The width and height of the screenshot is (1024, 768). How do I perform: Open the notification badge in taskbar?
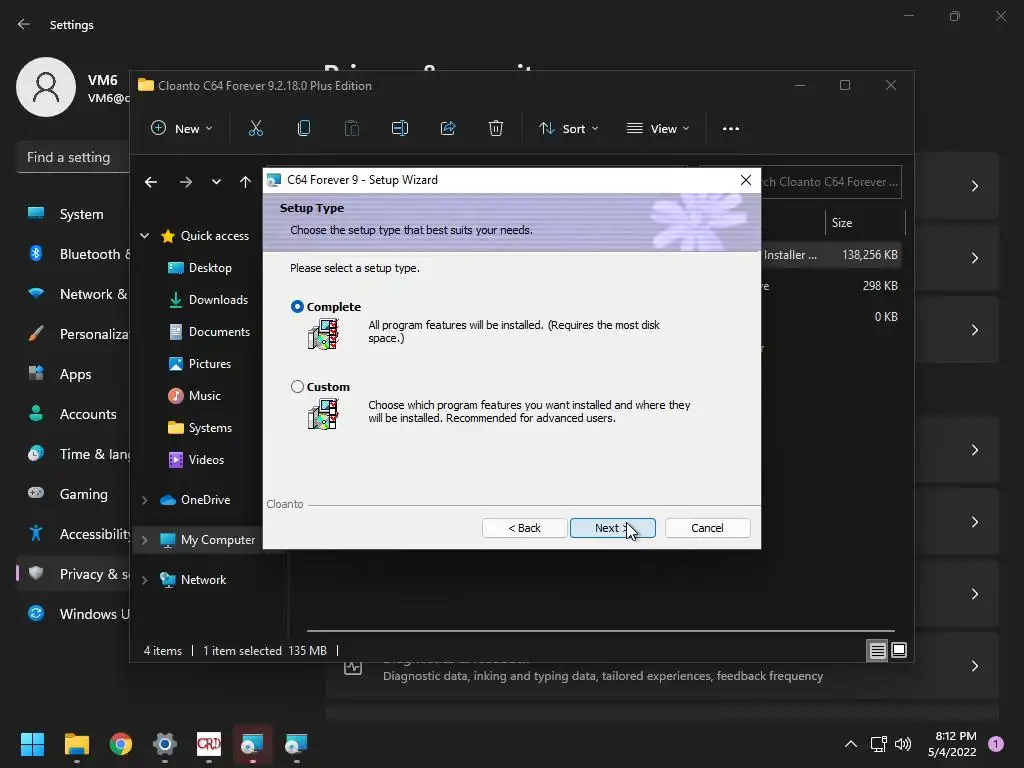click(996, 744)
